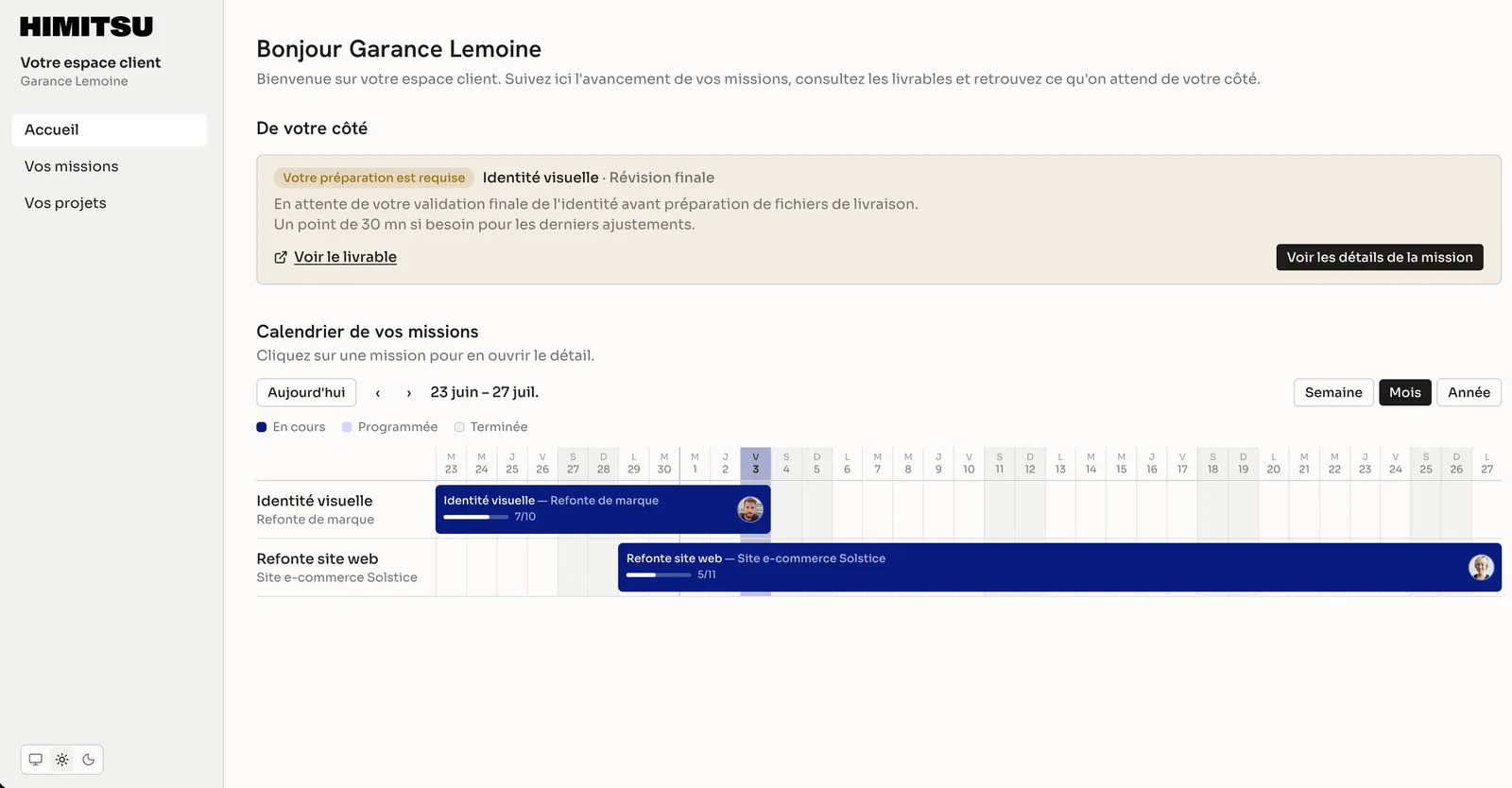Open the Voir le livrable link
Screen dimensions: 1512x788
(345, 257)
